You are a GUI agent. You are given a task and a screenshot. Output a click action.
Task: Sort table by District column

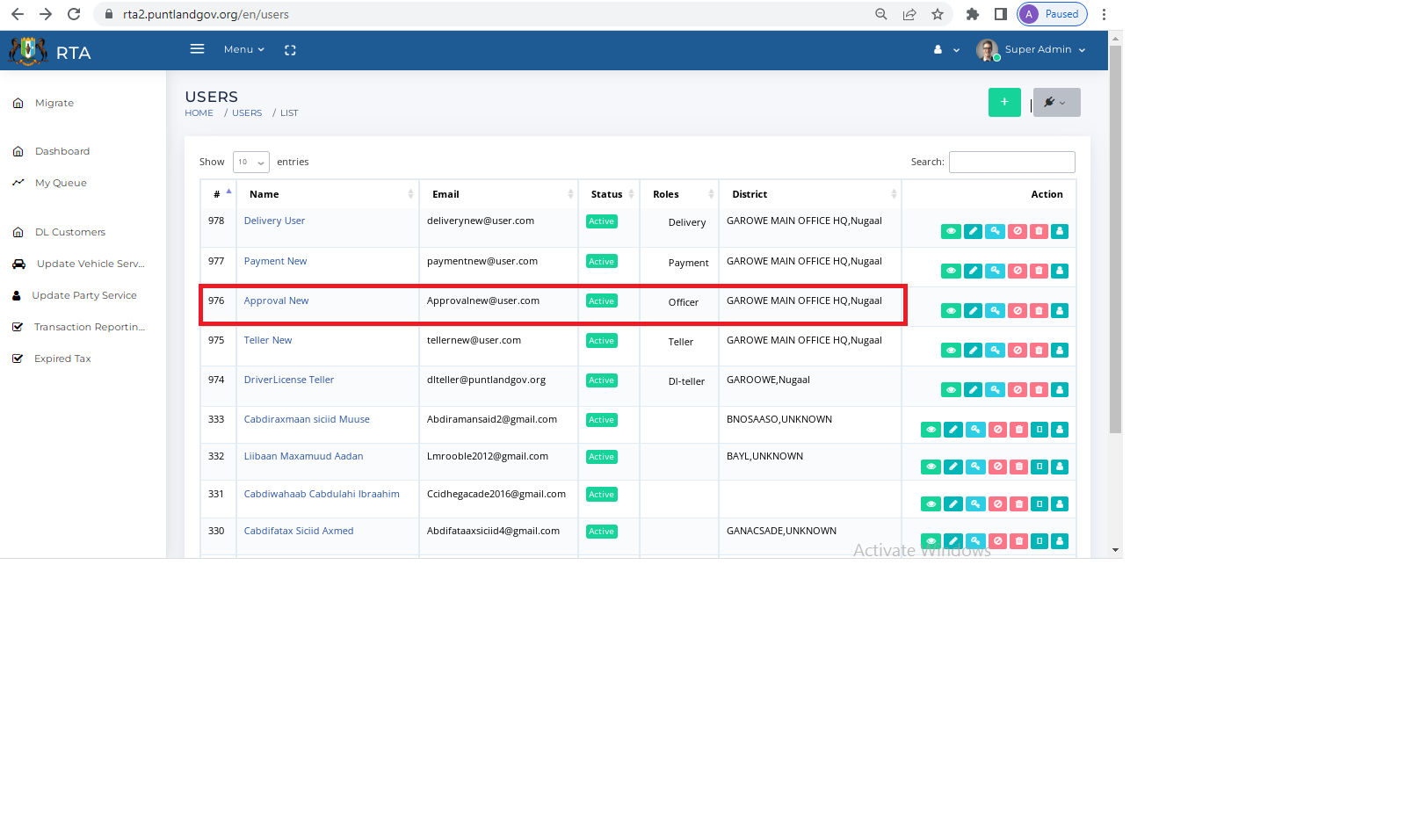(809, 194)
